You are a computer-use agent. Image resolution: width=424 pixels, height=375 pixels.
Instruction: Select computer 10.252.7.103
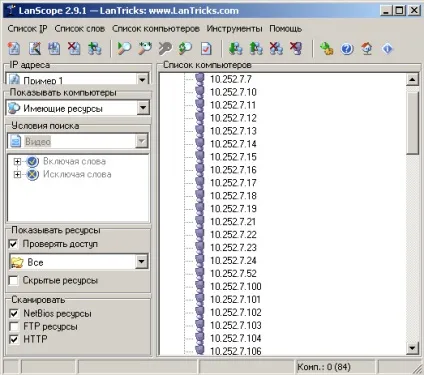(236, 325)
